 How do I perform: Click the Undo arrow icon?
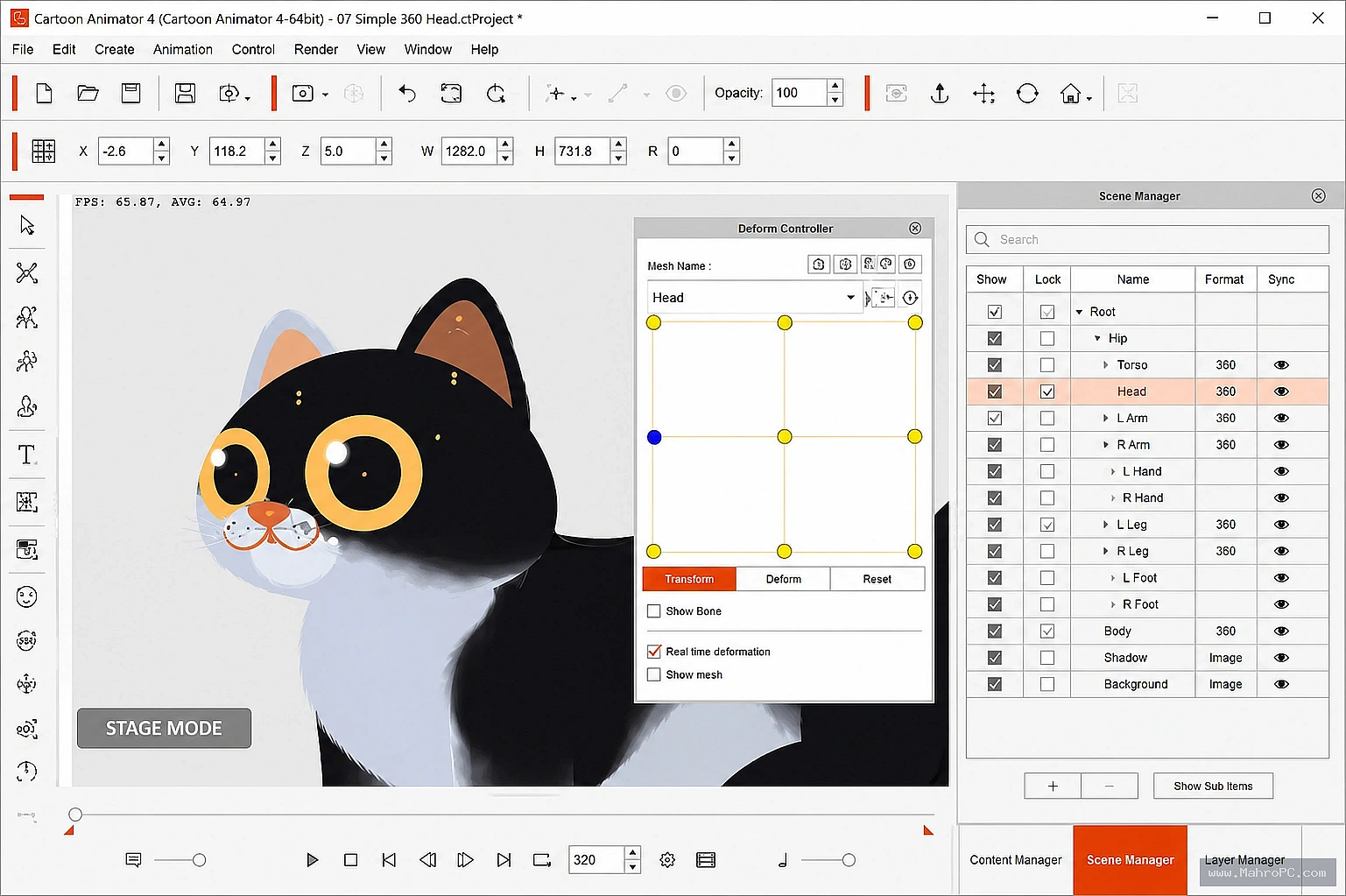[x=406, y=93]
